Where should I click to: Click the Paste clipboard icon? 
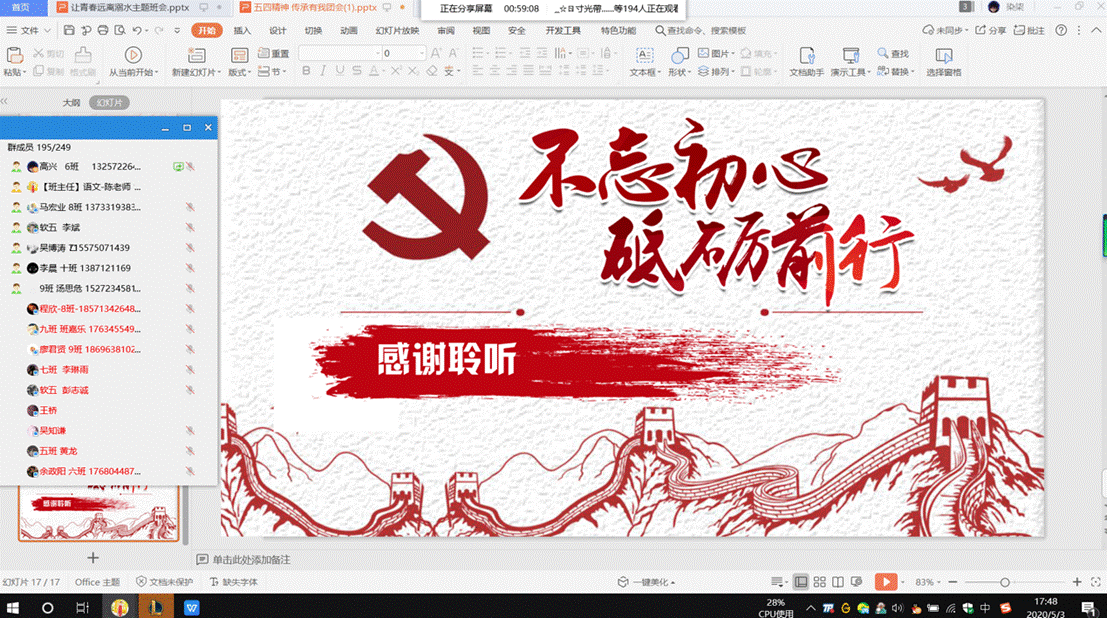14,55
